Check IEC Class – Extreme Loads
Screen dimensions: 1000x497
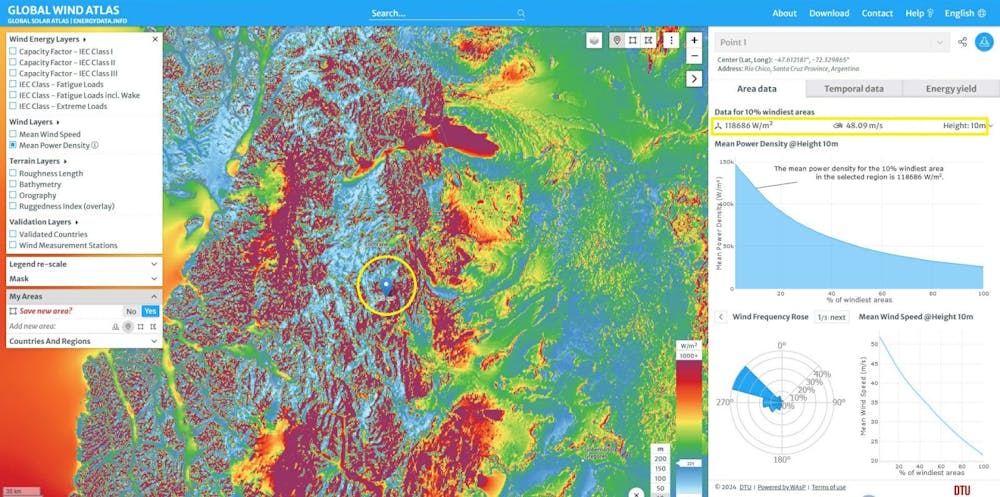point(13,106)
